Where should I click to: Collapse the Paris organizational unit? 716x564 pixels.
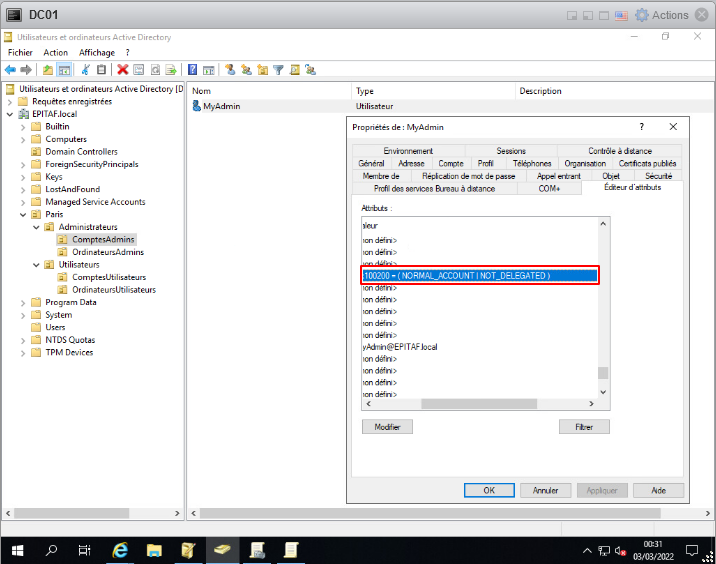[24, 214]
